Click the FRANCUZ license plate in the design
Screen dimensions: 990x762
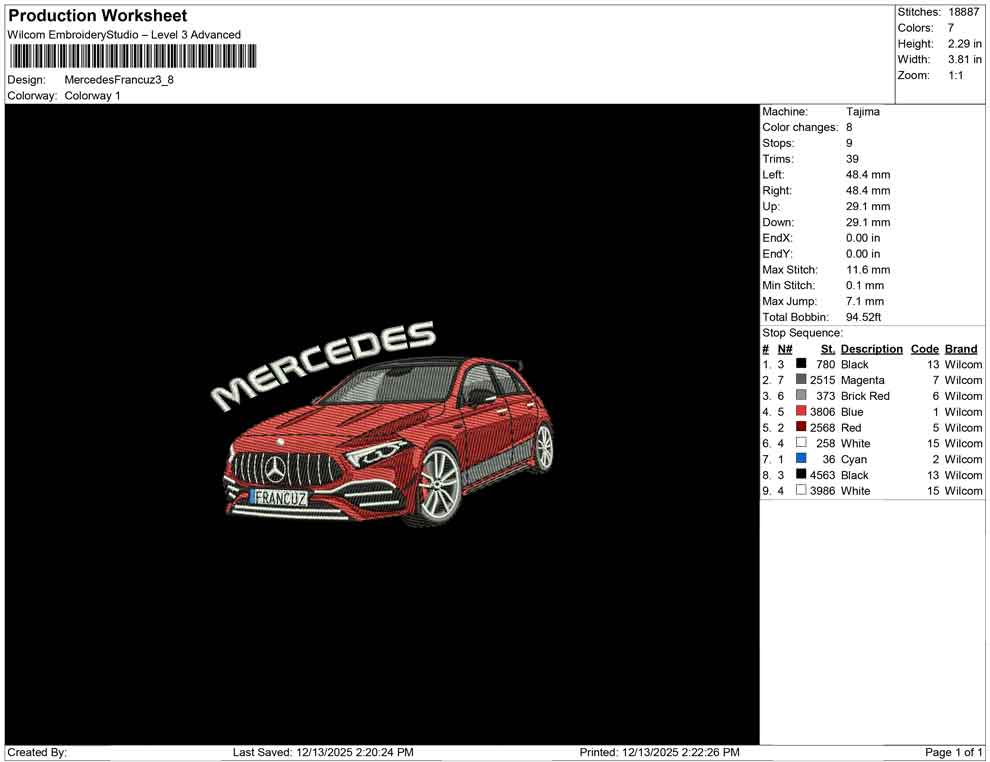tap(283, 496)
